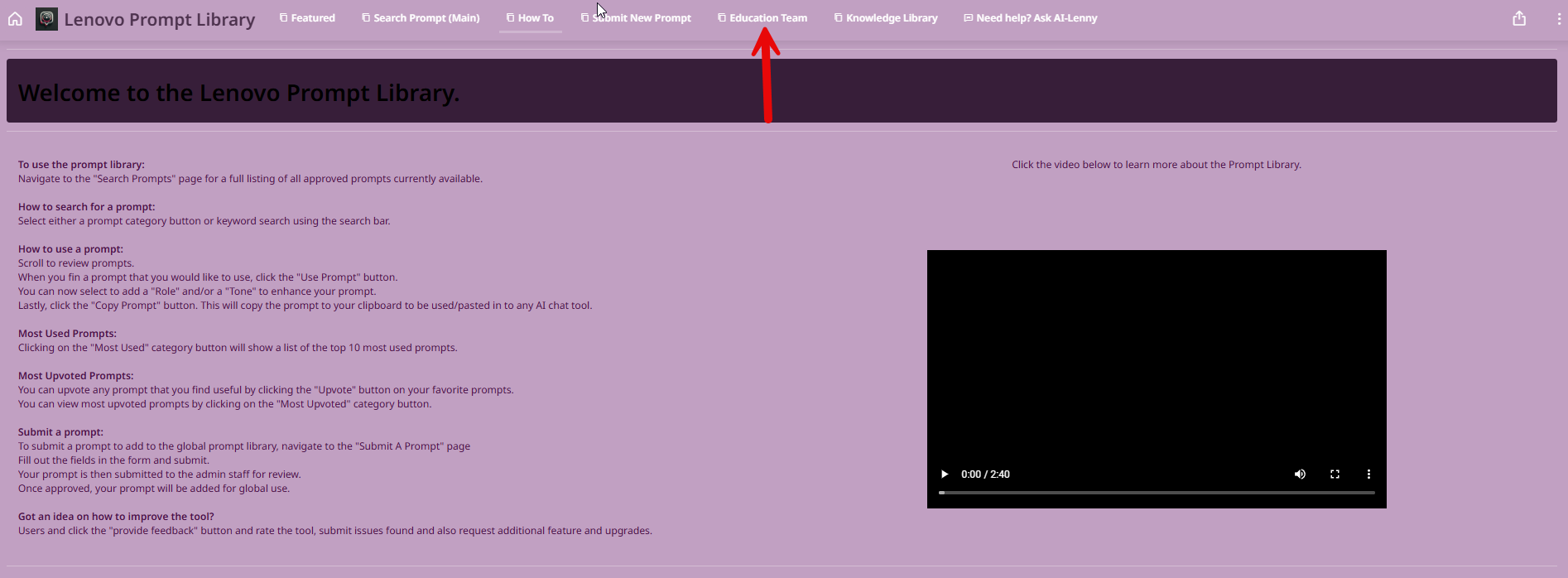Seek on the video progress bar
1568x578 pixels.
[1157, 493]
